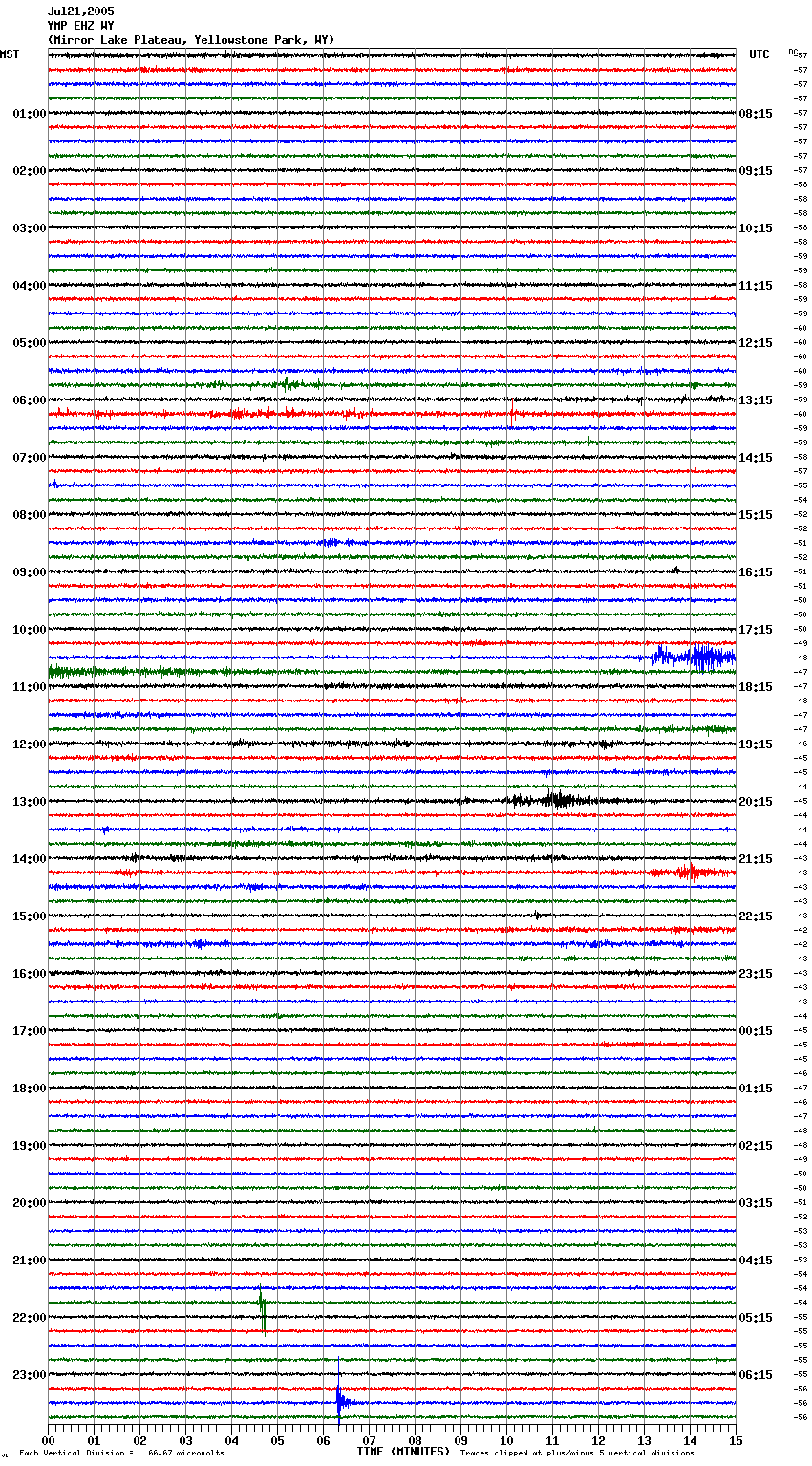This screenshot has height=1466, width=812.
Task: Click the MST axis header
Action: (x=10, y=54)
